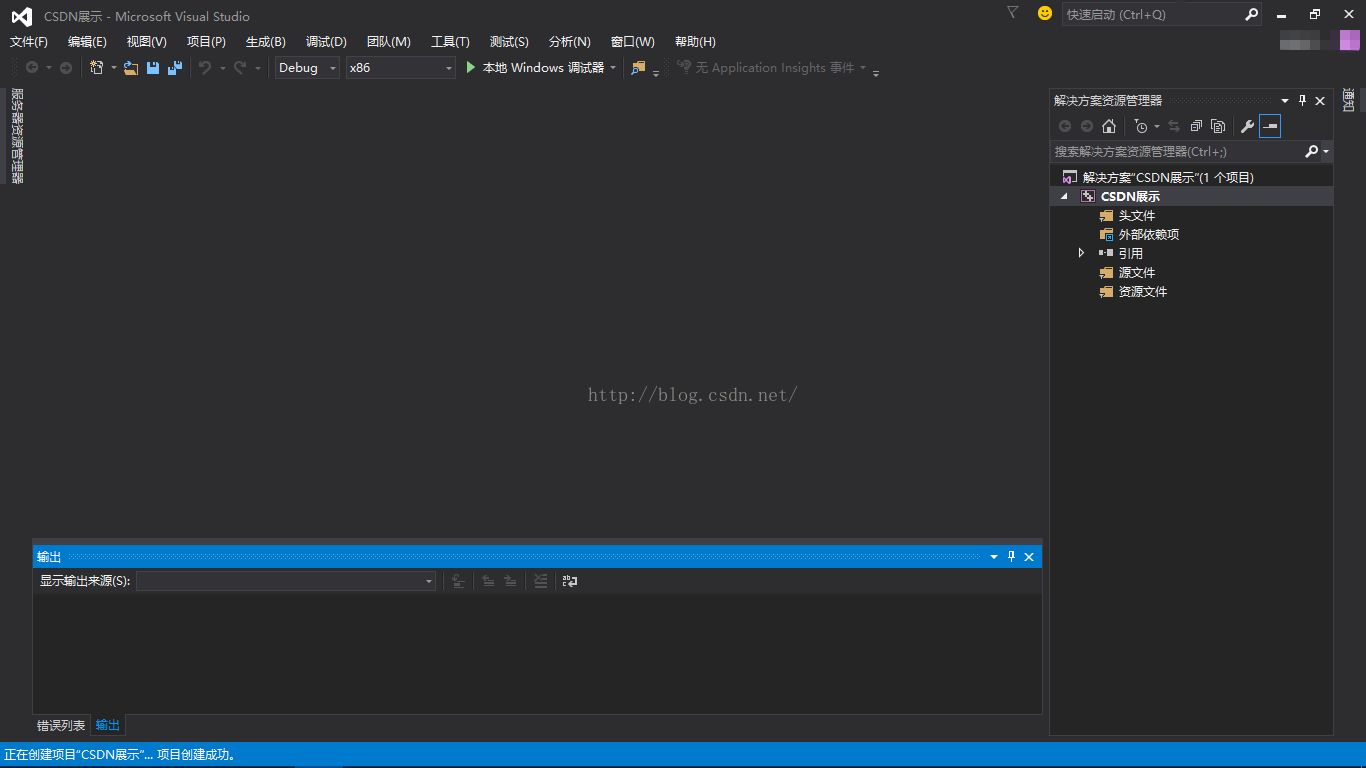Click the Home icon in Solution Explorer
The image size is (1366, 768).
click(x=1109, y=126)
